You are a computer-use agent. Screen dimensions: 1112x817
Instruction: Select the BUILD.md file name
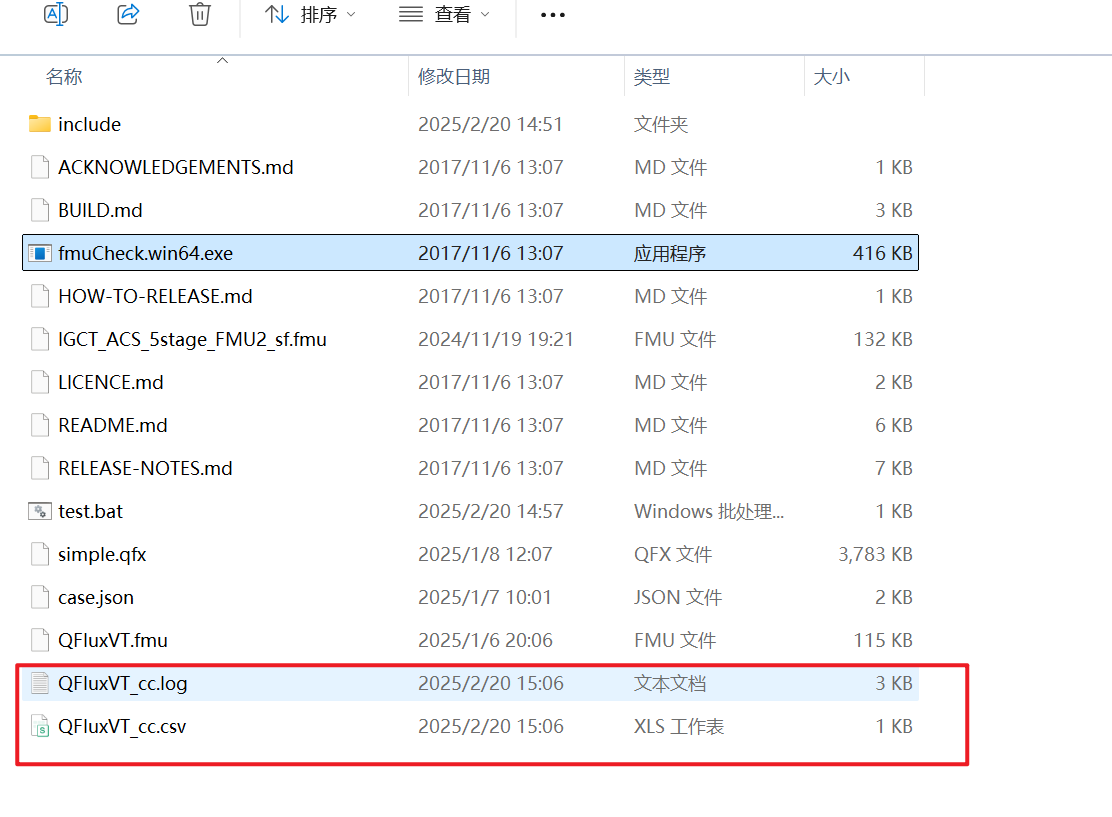point(100,211)
